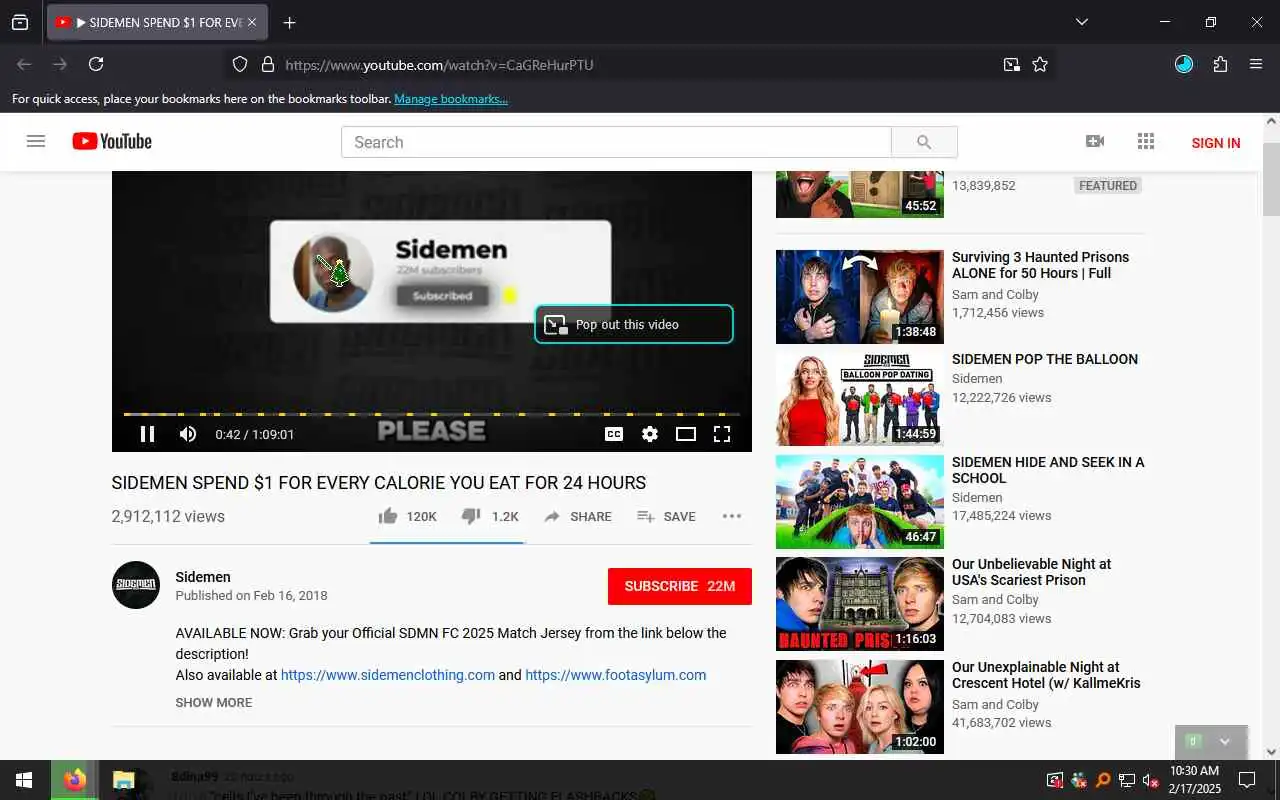Open the network tray icon

point(1127,780)
